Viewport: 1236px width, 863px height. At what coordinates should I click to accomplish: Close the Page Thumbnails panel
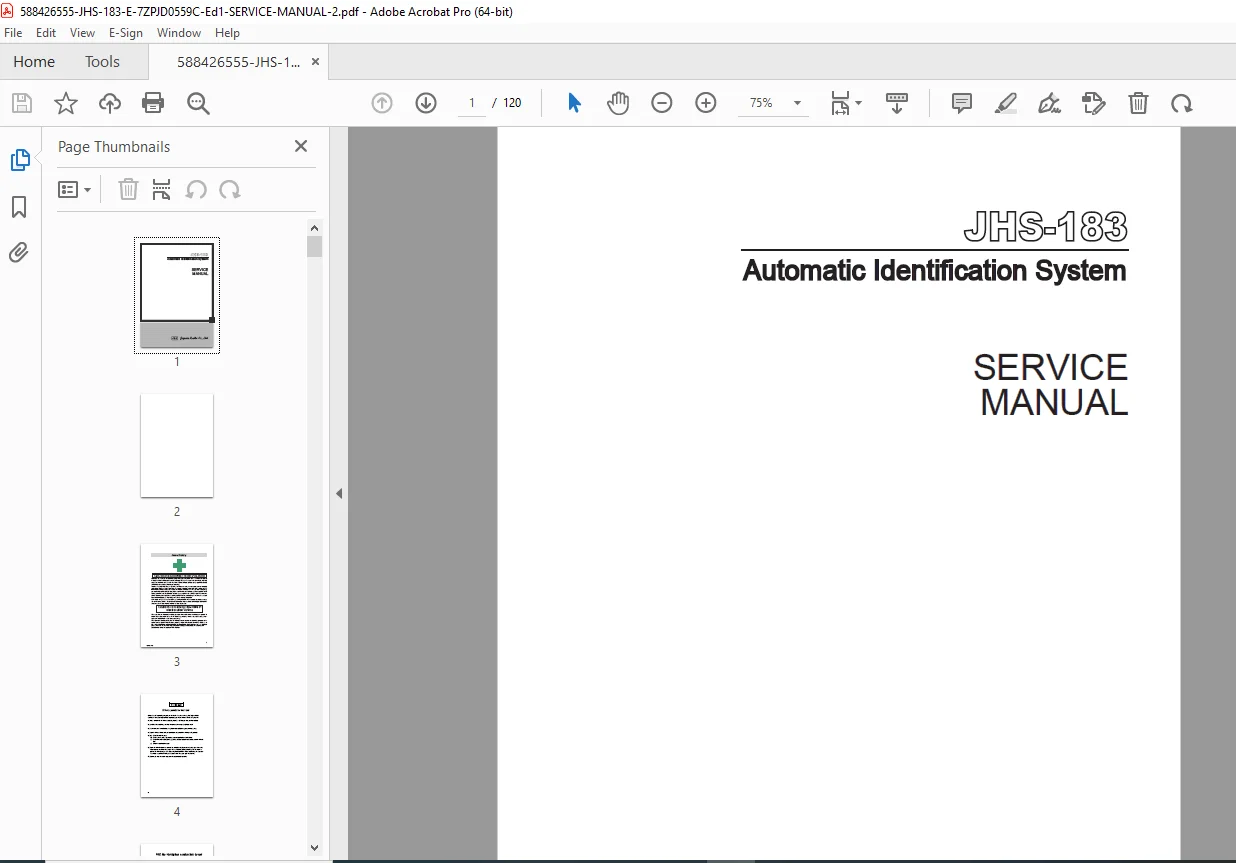301,146
